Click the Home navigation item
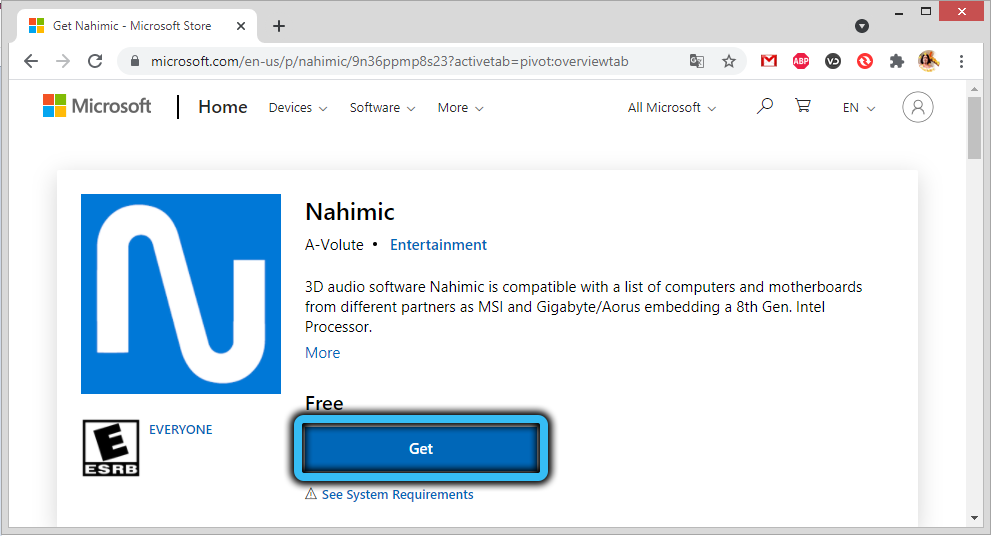The image size is (991, 536). coord(222,107)
